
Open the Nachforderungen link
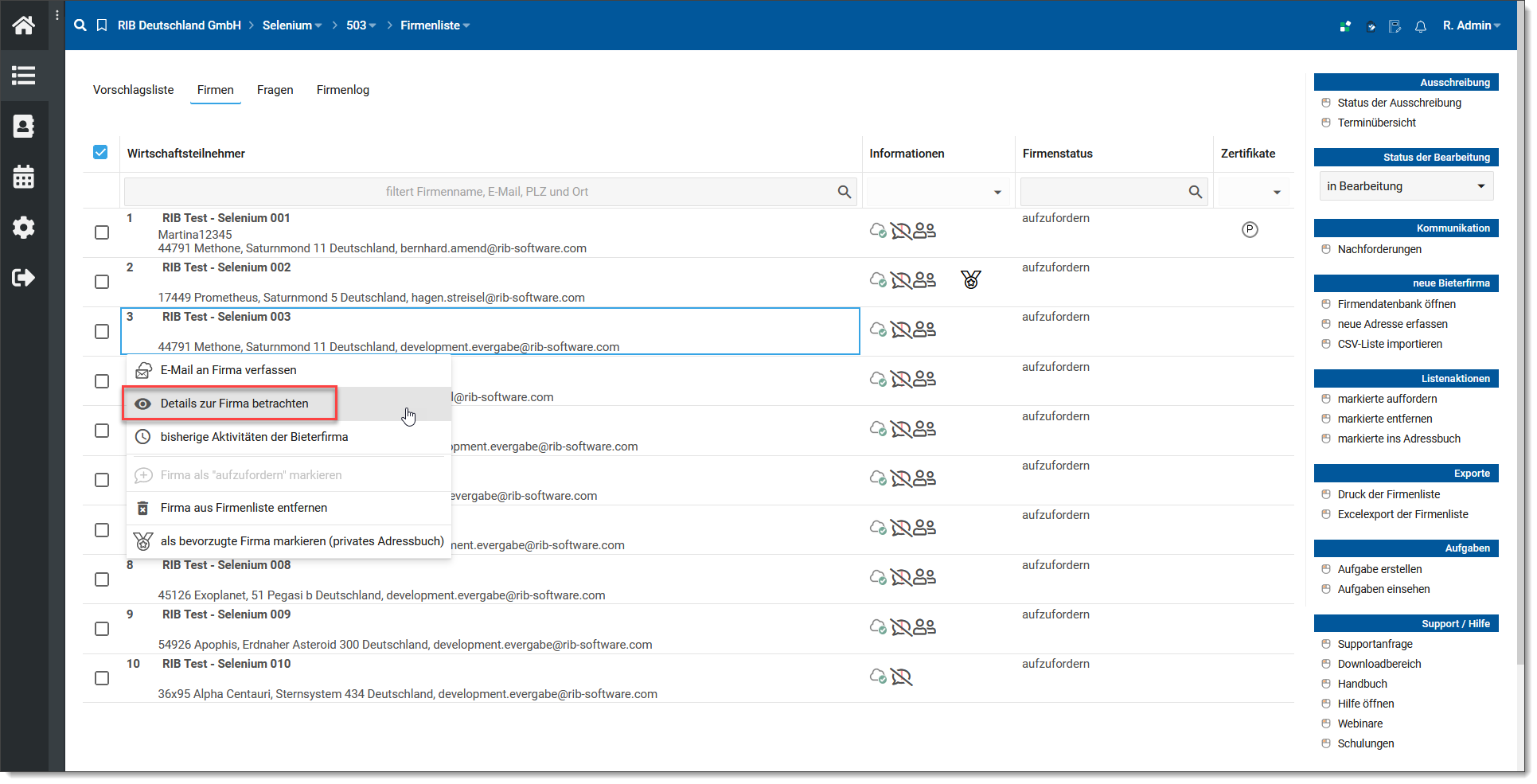coord(1379,249)
